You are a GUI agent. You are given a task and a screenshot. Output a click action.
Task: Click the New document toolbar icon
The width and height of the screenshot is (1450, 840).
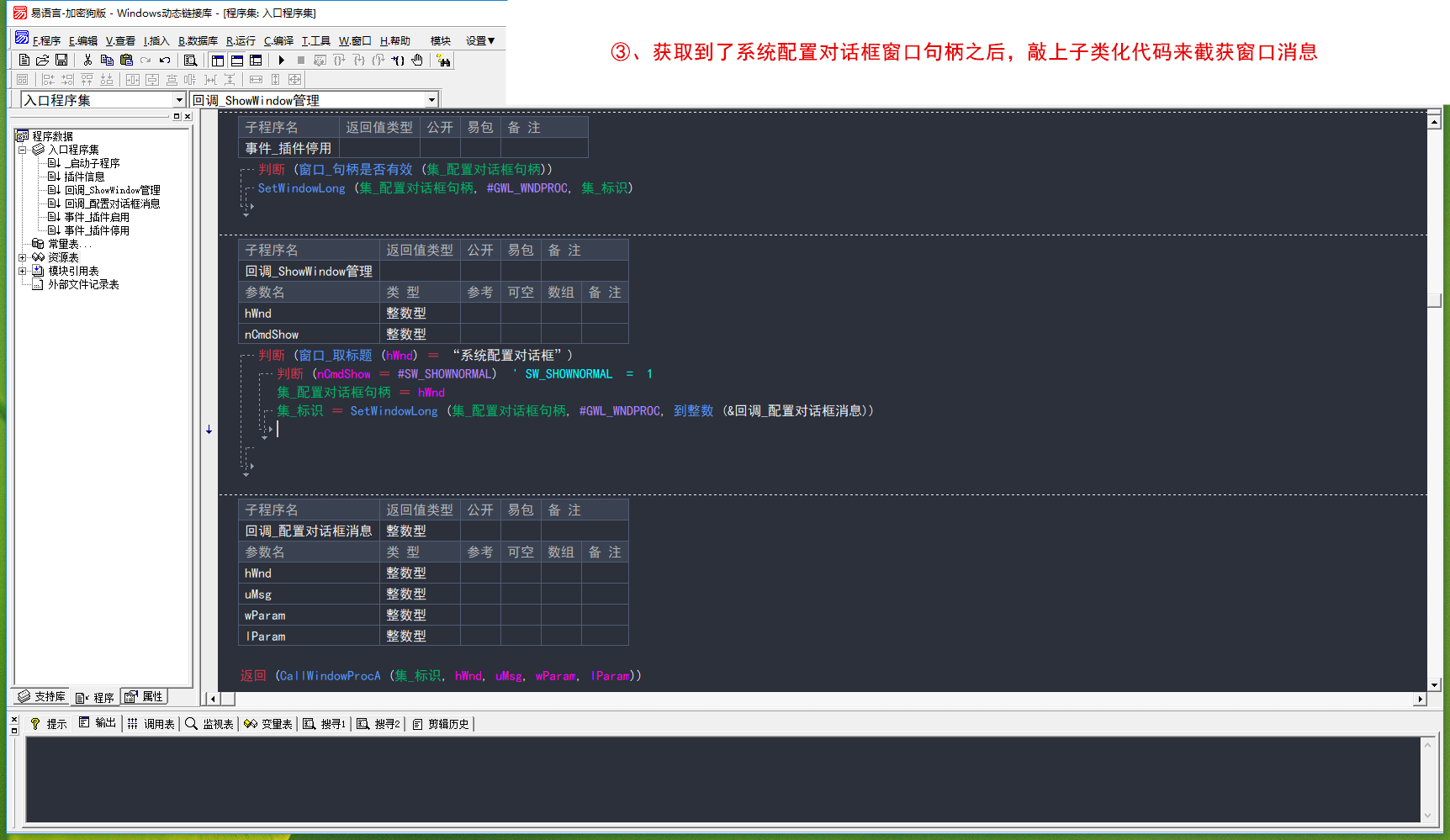point(24,61)
